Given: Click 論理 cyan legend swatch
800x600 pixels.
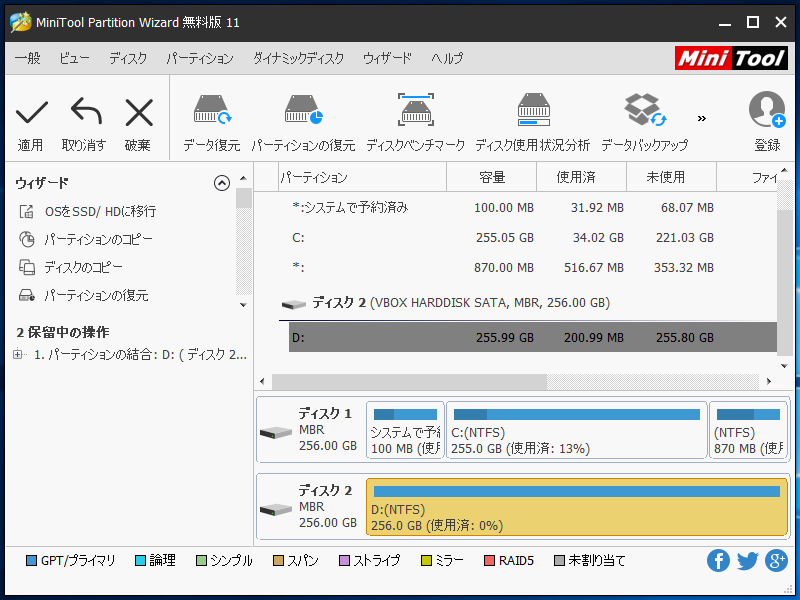Looking at the screenshot, I should coord(140,561).
